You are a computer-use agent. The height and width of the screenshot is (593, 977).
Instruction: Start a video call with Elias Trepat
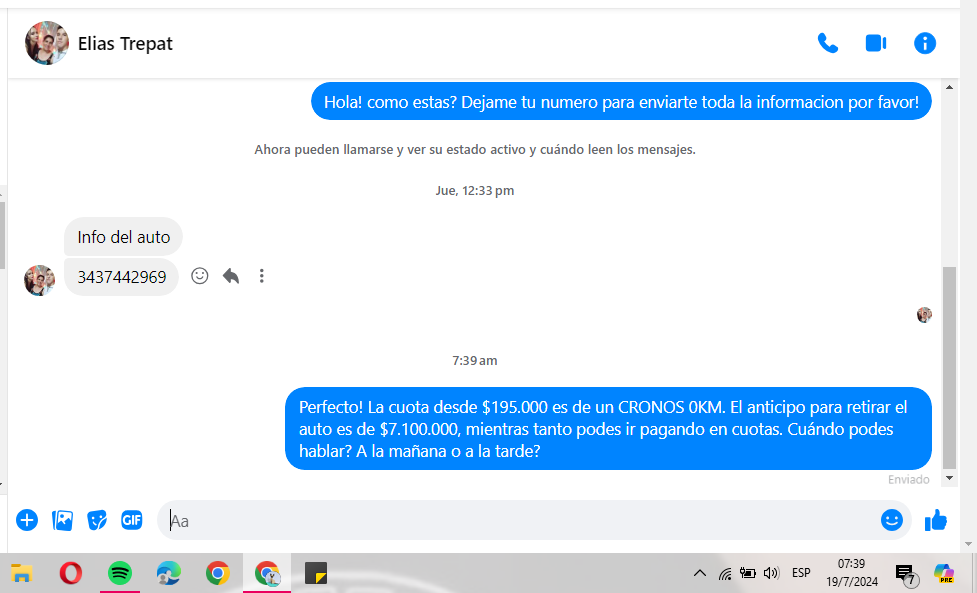(876, 43)
